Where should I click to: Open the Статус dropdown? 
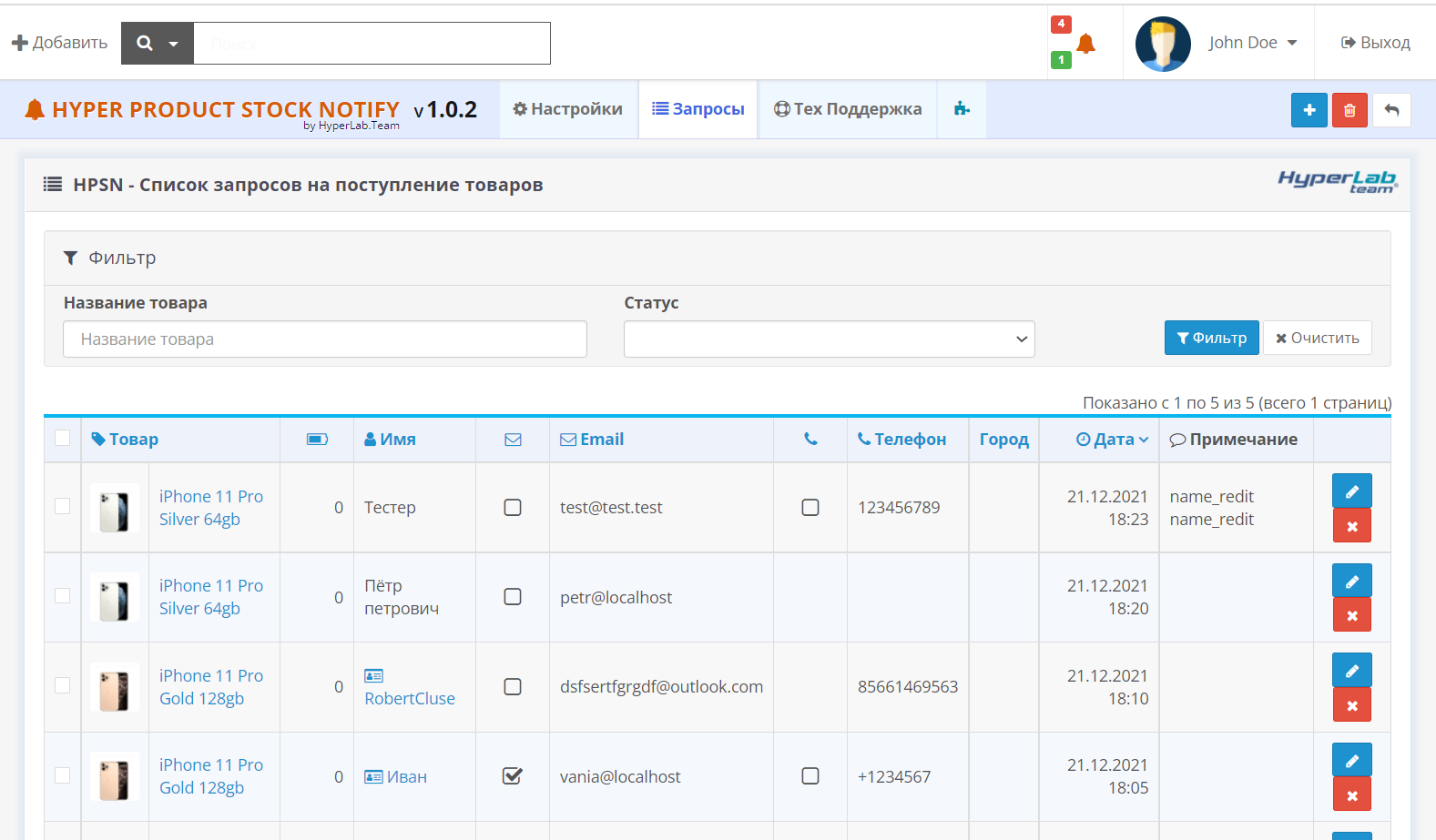pos(829,339)
